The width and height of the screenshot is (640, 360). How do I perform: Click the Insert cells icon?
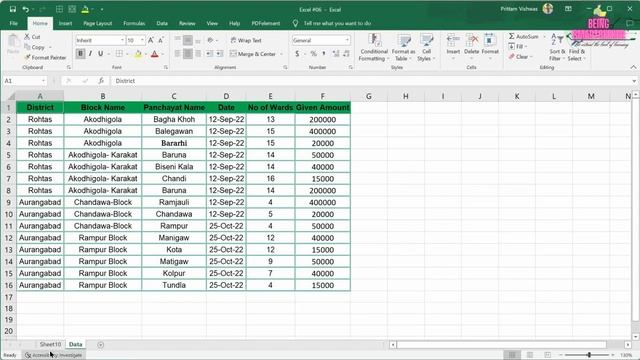pyautogui.click(x=453, y=41)
